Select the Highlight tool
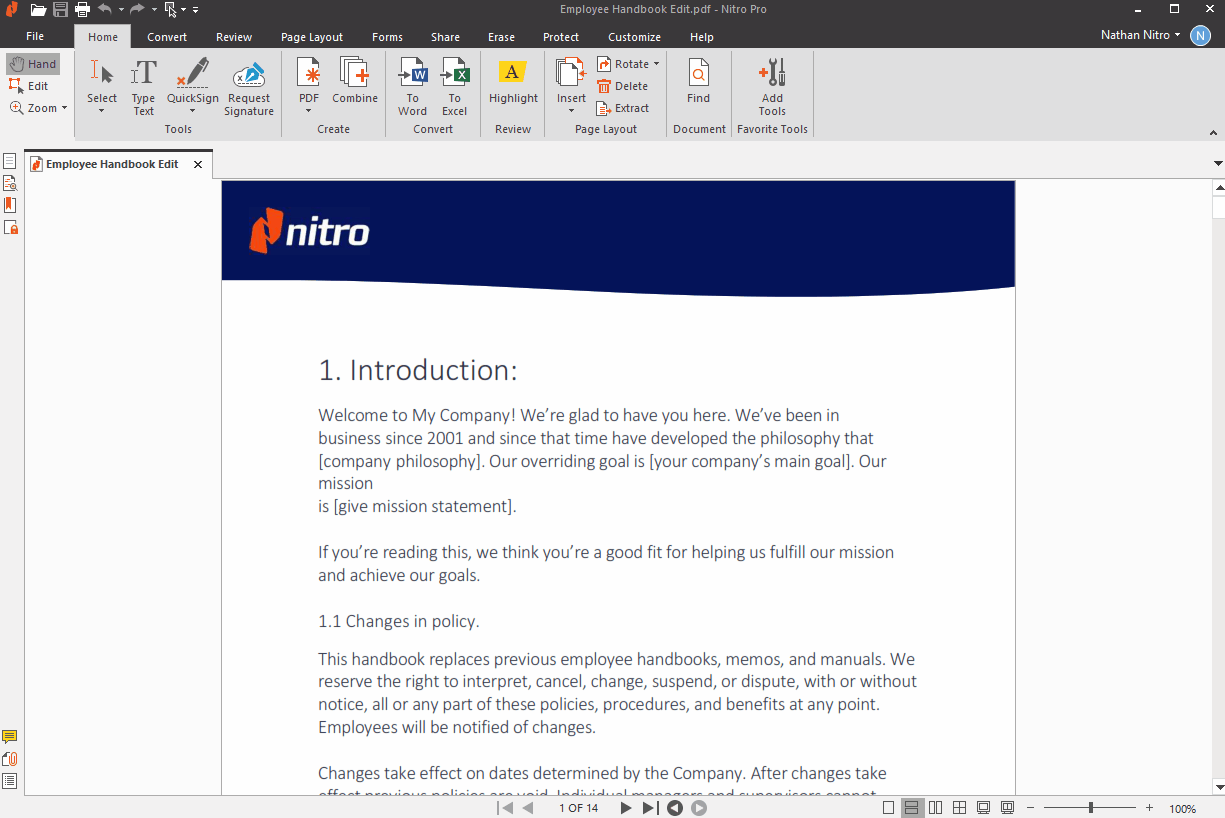The height and width of the screenshot is (818, 1225). [512, 85]
